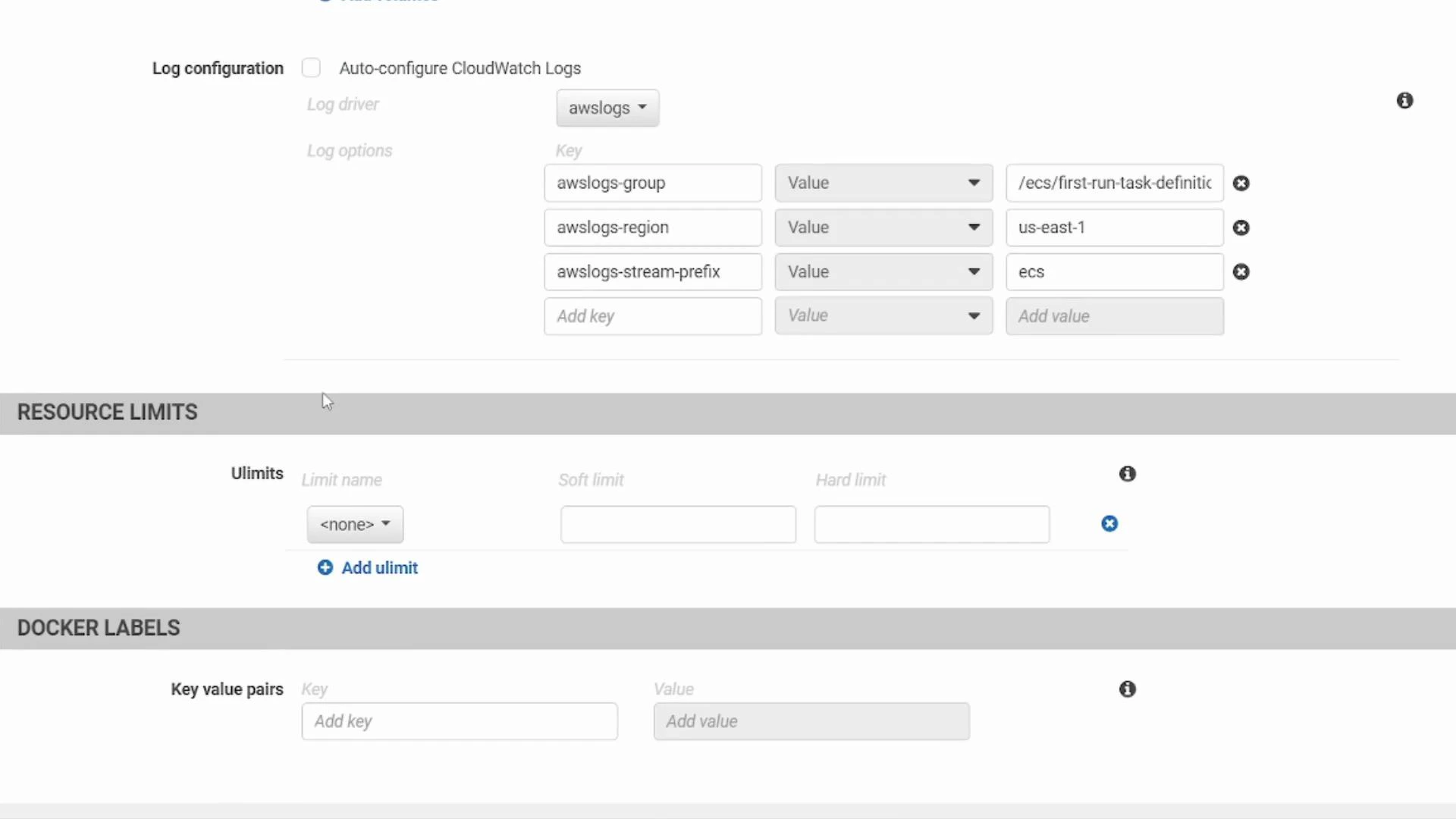Screen dimensions: 1456x819
Task: Delete the awslogs-stream-prefix row
Action: 1241,271
